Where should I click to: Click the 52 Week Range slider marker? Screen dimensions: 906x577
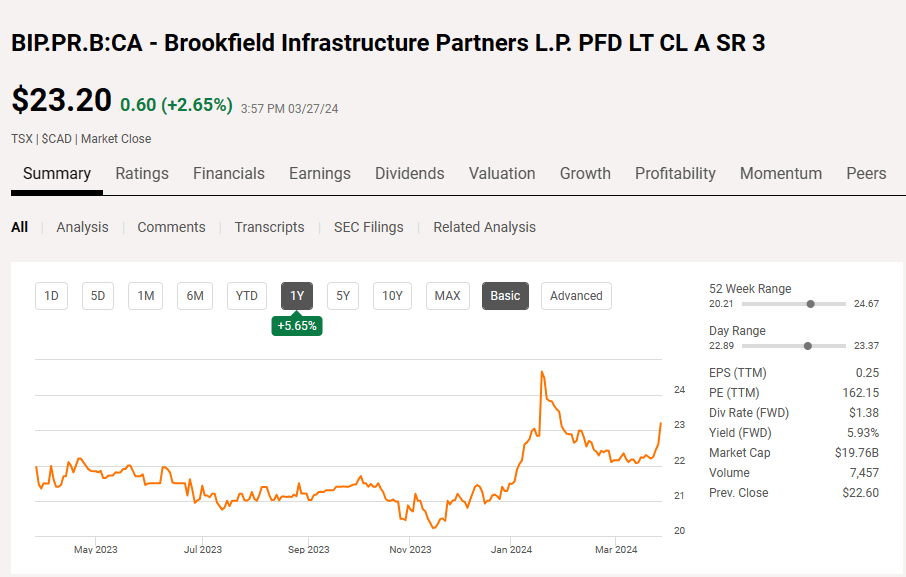811,304
